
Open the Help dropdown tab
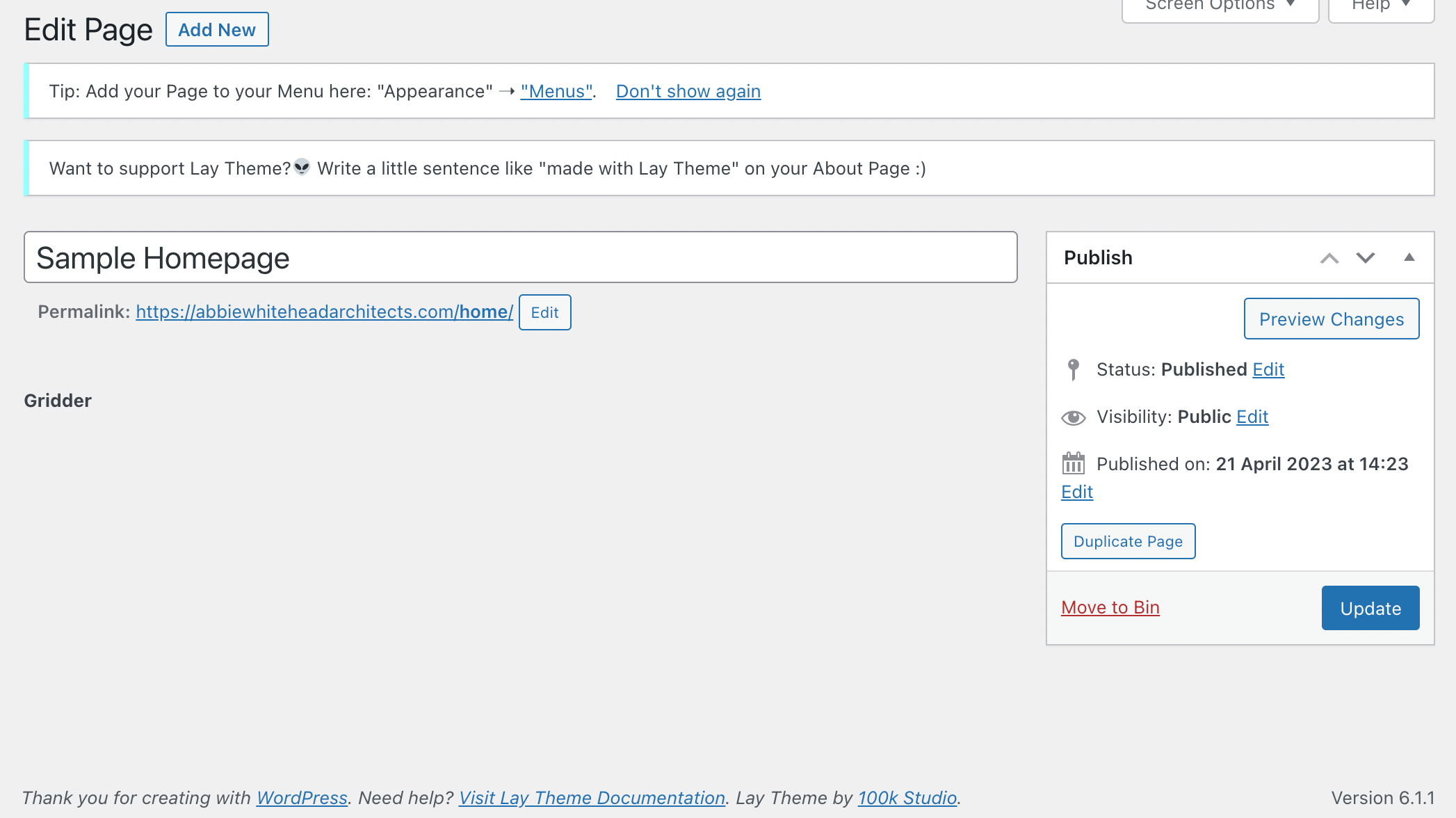[1380, 7]
